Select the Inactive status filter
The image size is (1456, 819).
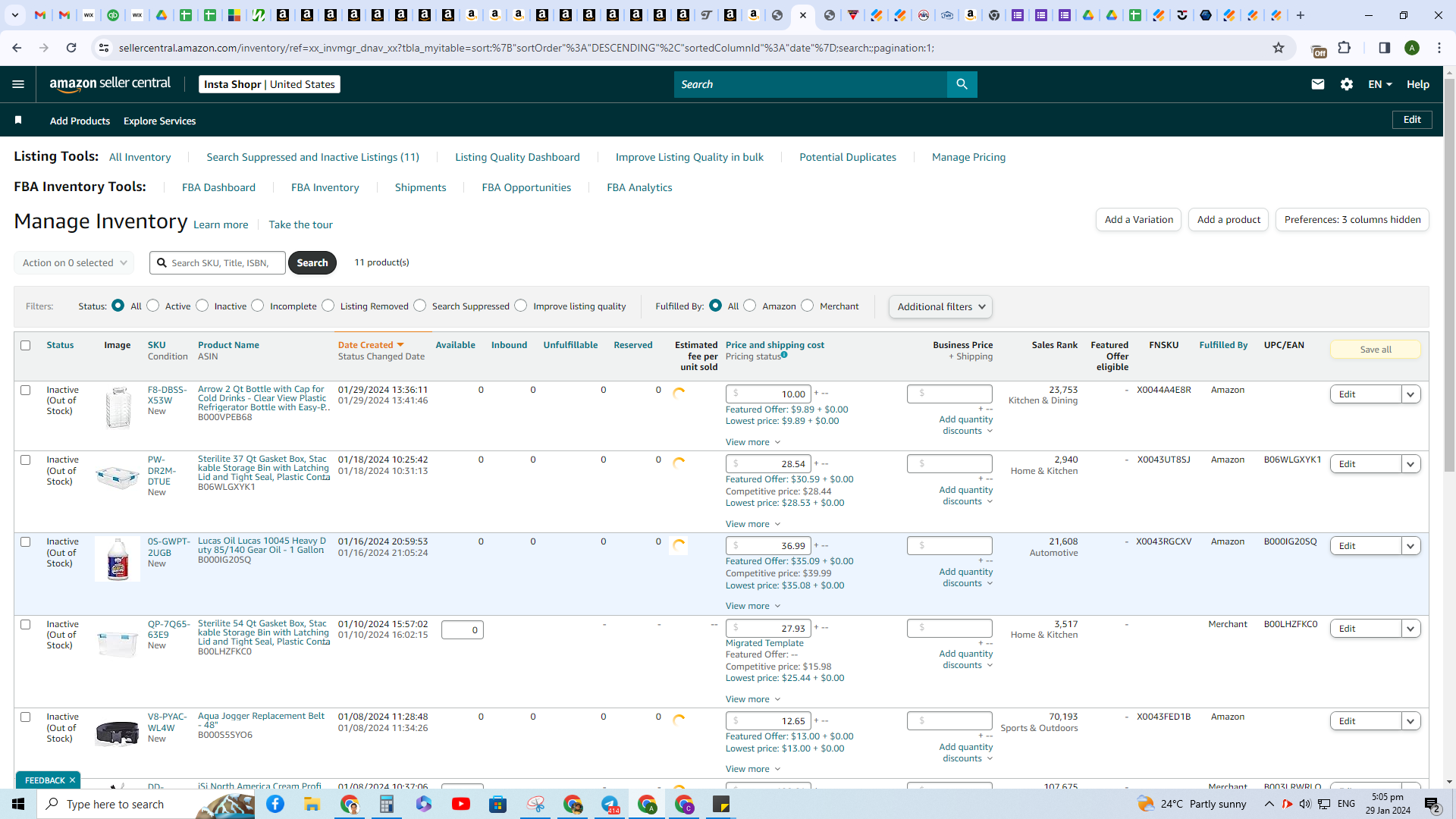[202, 306]
